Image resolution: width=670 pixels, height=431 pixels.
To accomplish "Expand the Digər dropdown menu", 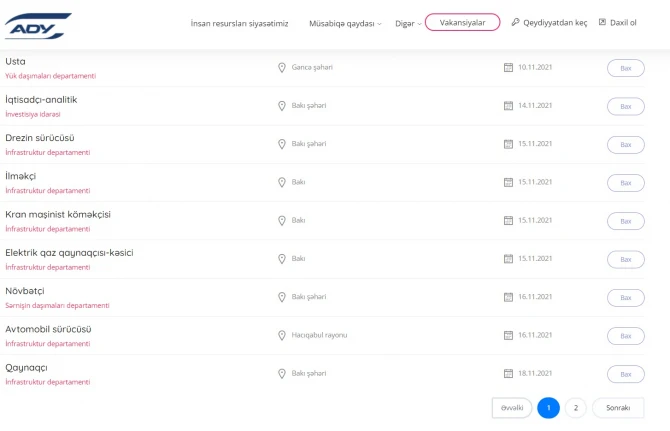I will click(408, 23).
